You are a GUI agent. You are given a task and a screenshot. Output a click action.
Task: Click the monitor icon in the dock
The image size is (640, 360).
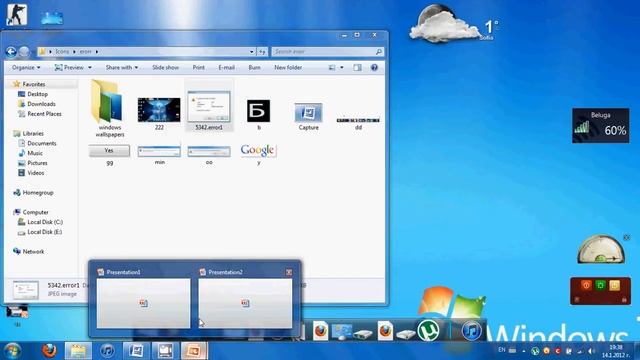tap(342, 331)
